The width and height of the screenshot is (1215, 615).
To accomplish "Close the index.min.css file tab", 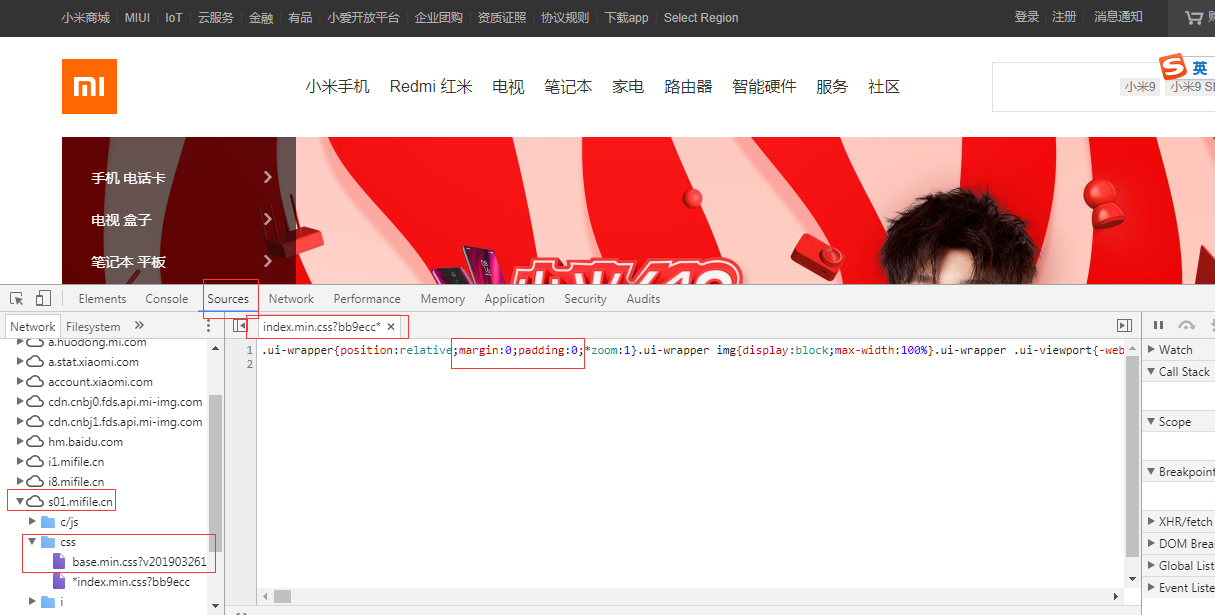I will pyautogui.click(x=391, y=326).
